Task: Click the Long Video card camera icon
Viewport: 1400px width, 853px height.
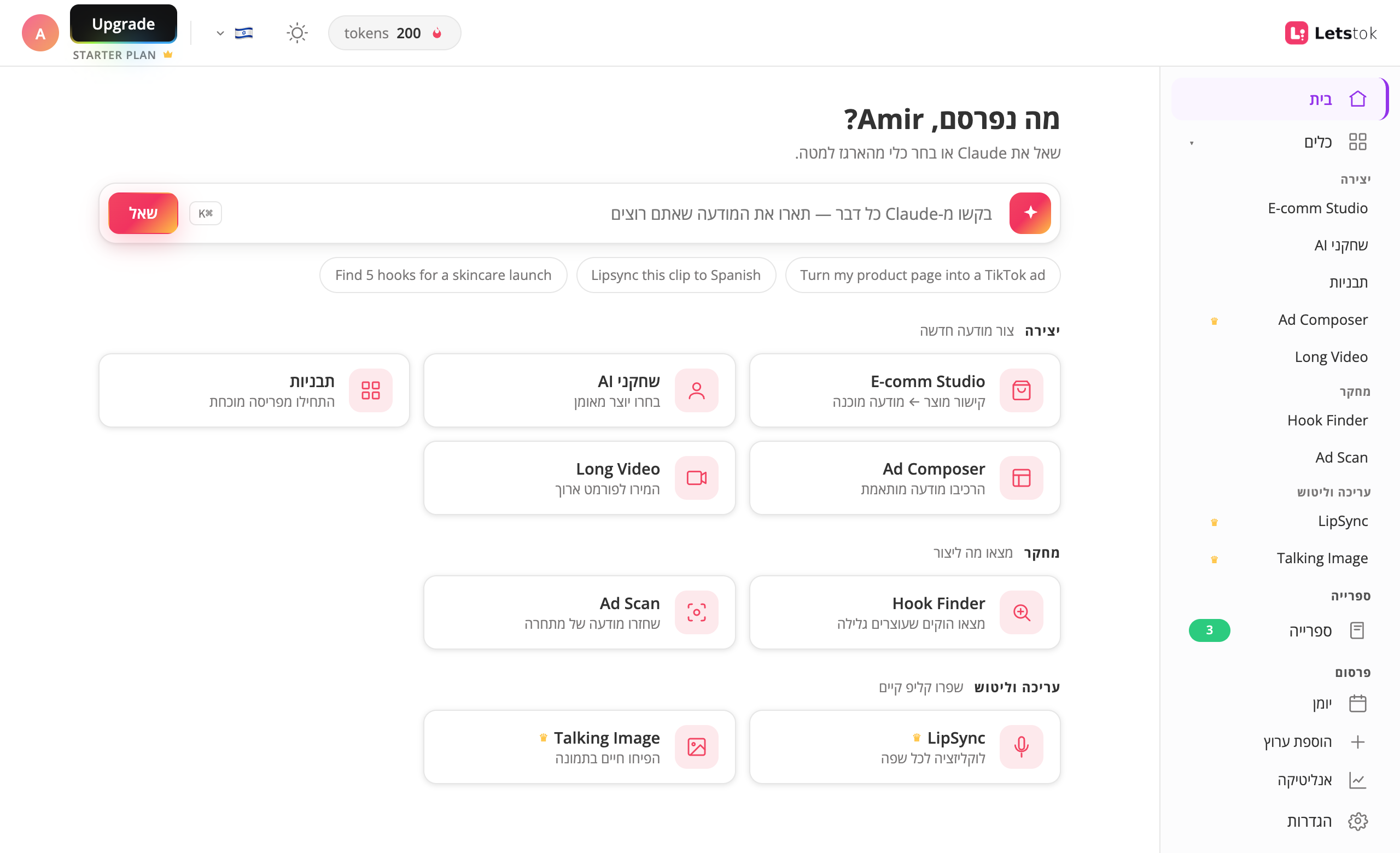Action: click(x=697, y=477)
